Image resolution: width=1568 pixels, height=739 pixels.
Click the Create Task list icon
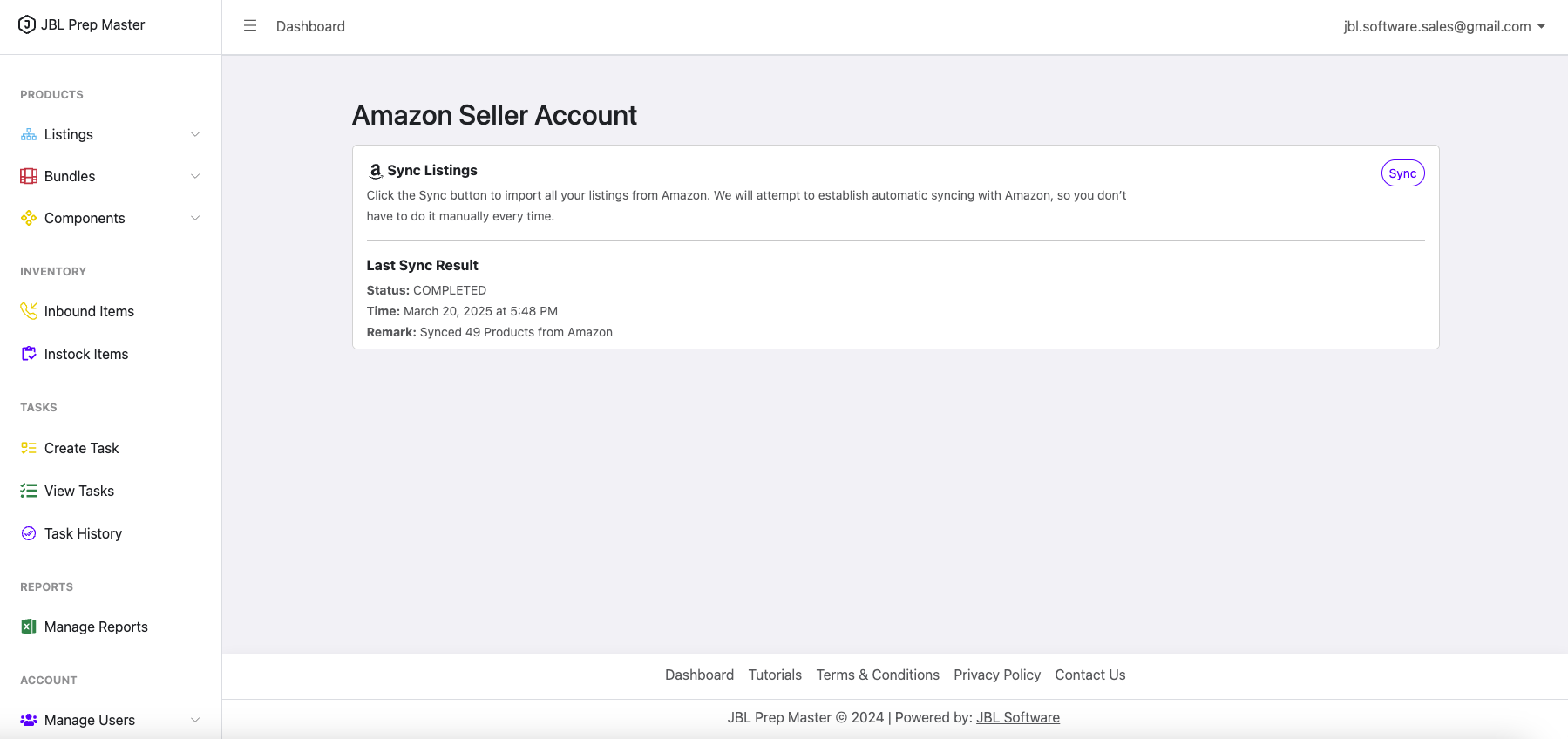(29, 448)
